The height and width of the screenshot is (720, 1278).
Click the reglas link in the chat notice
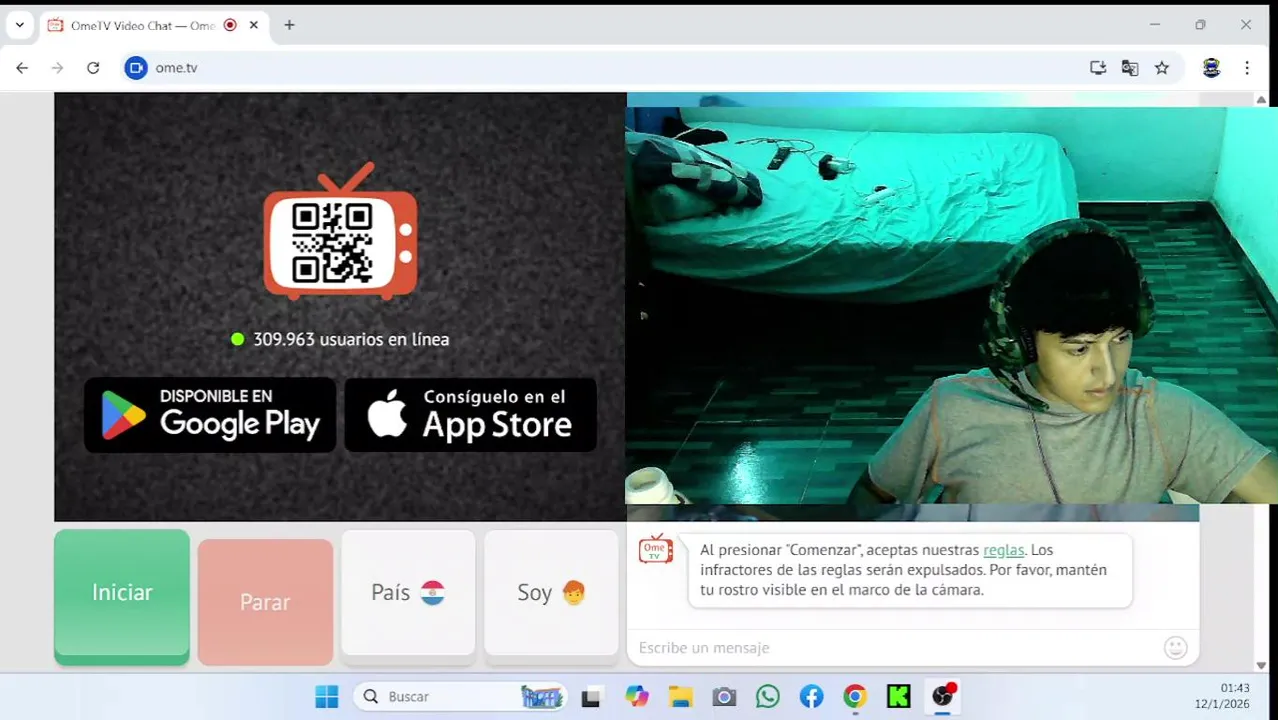(x=1003, y=550)
